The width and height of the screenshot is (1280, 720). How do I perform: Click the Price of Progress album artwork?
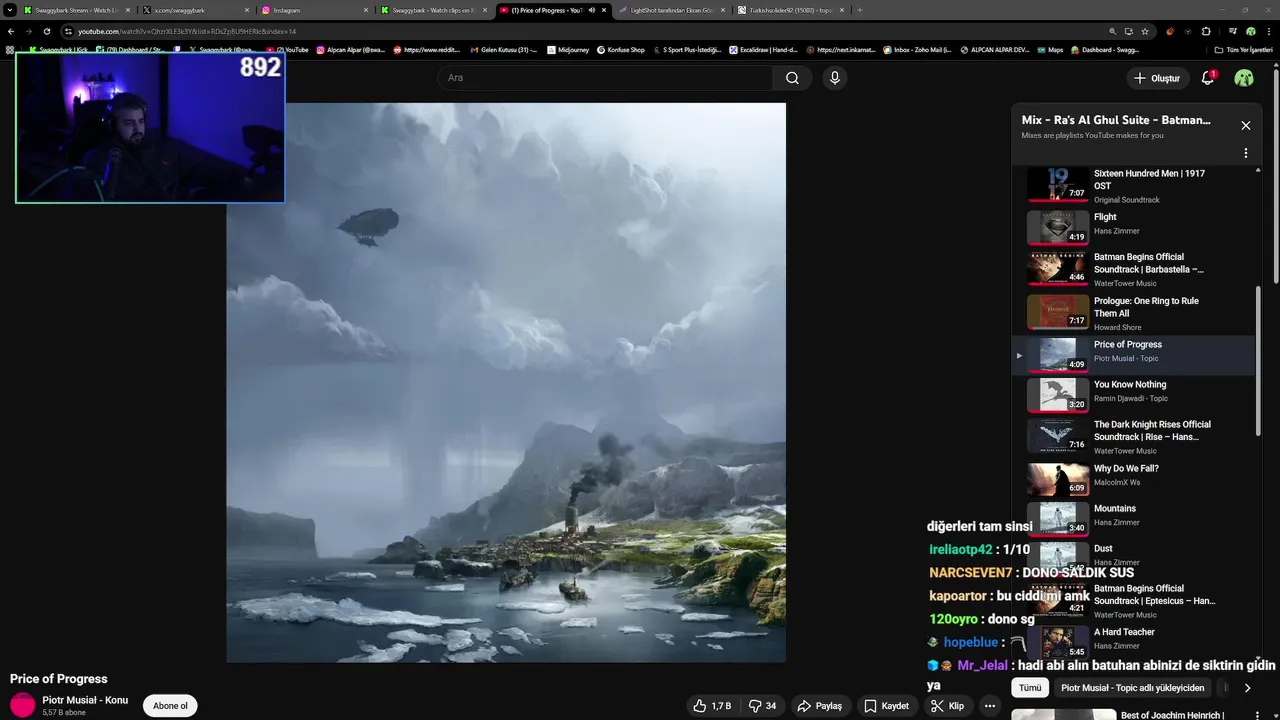(x=506, y=382)
